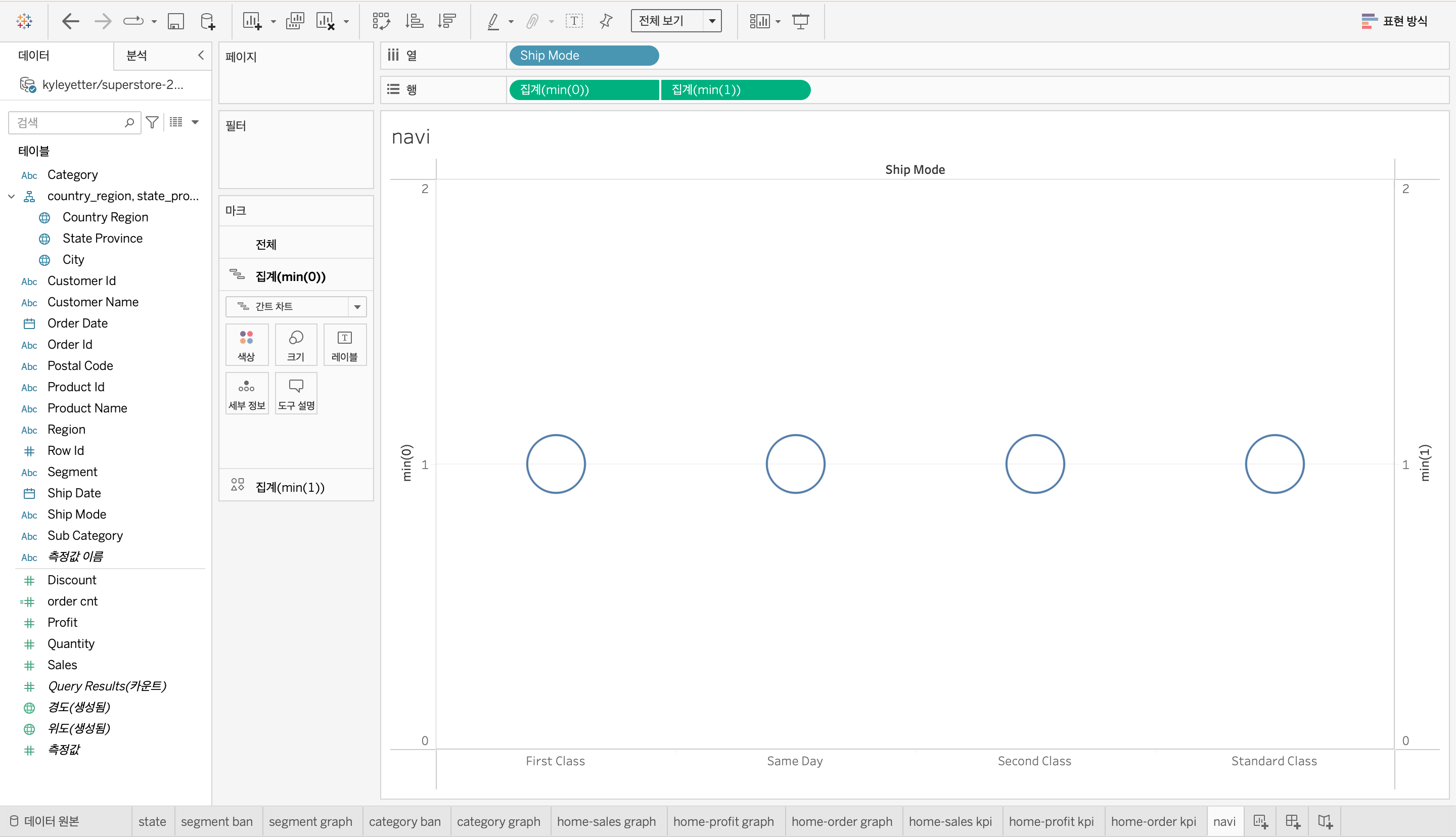The image size is (1456, 837).
Task: Add new data source icon
Action: tap(207, 21)
